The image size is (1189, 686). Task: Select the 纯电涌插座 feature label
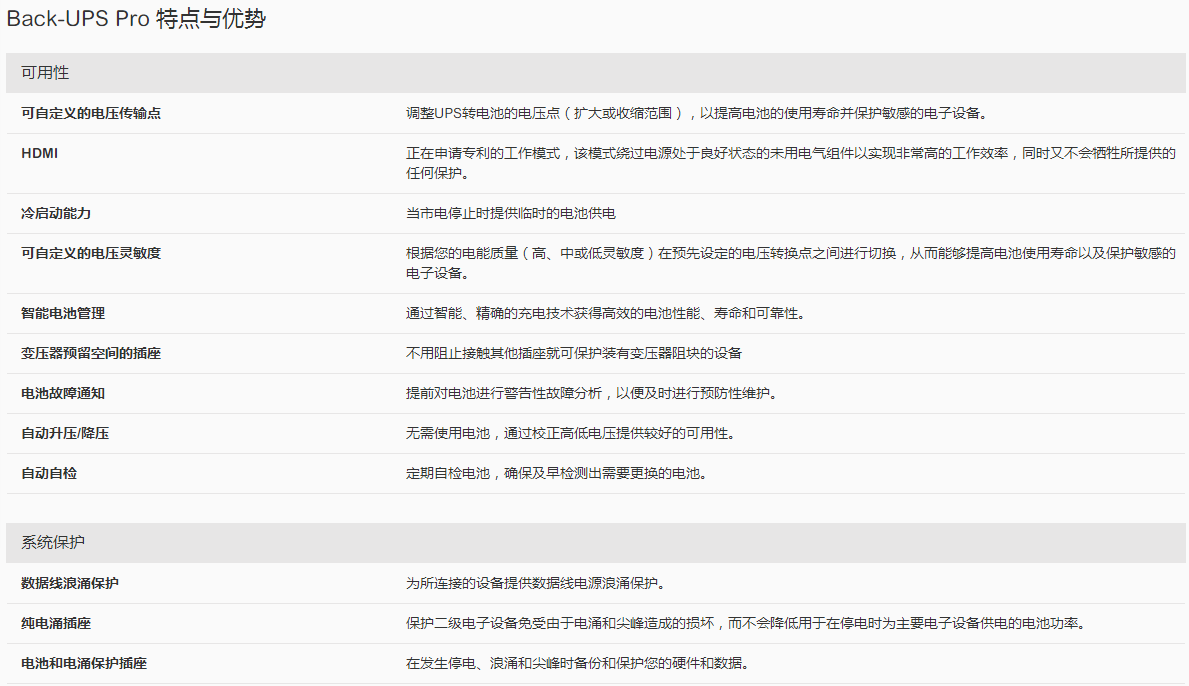[x=56, y=623]
